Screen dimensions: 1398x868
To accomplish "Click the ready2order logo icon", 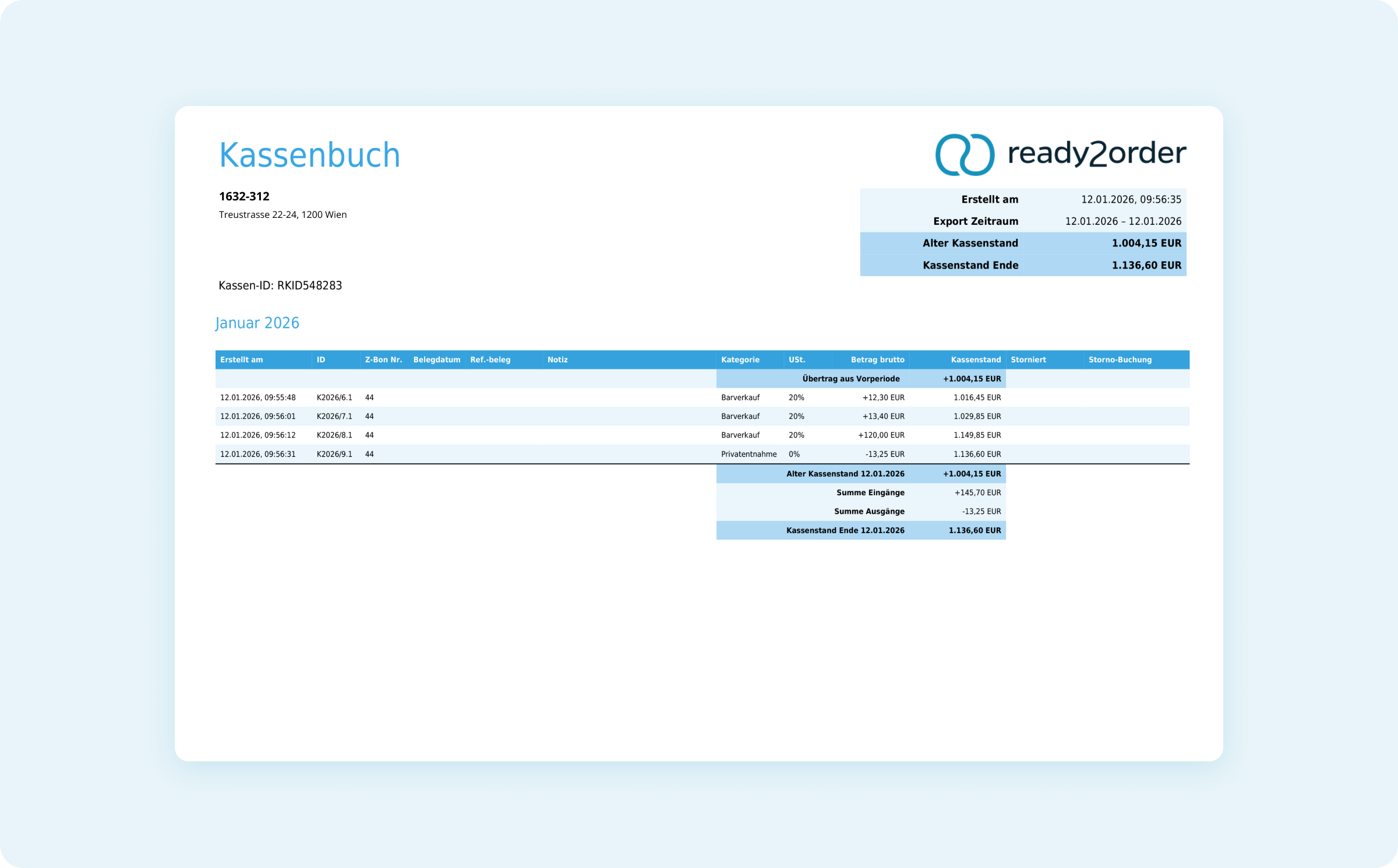I will coord(965,154).
